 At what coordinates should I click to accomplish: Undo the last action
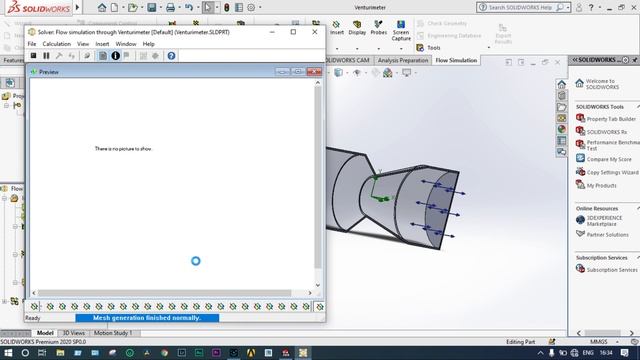coord(189,7)
